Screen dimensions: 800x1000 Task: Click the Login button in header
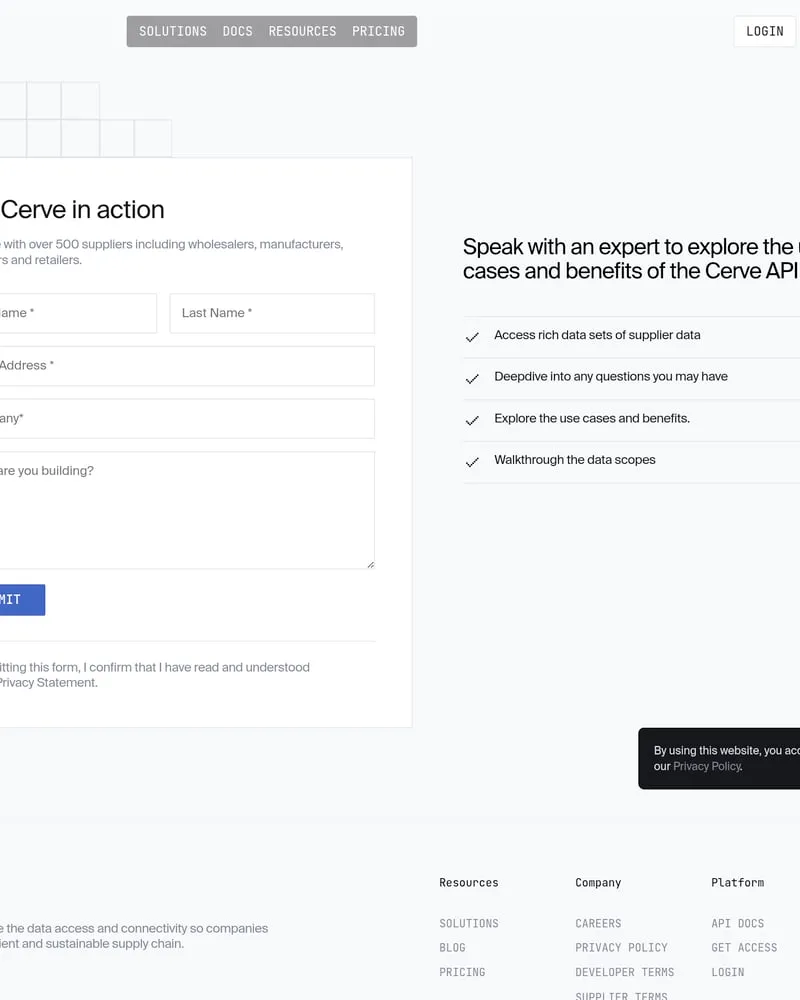click(x=764, y=31)
